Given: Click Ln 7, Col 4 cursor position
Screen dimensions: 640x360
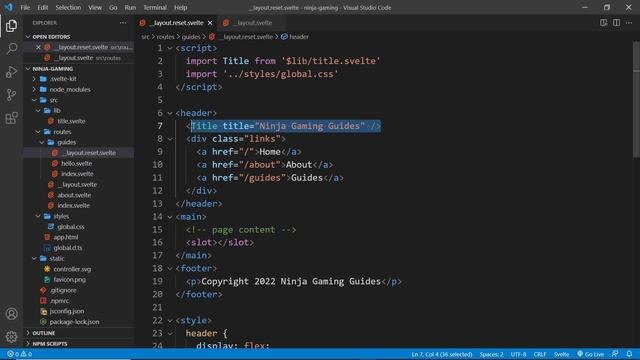Looking at the screenshot, I should 442,354.
